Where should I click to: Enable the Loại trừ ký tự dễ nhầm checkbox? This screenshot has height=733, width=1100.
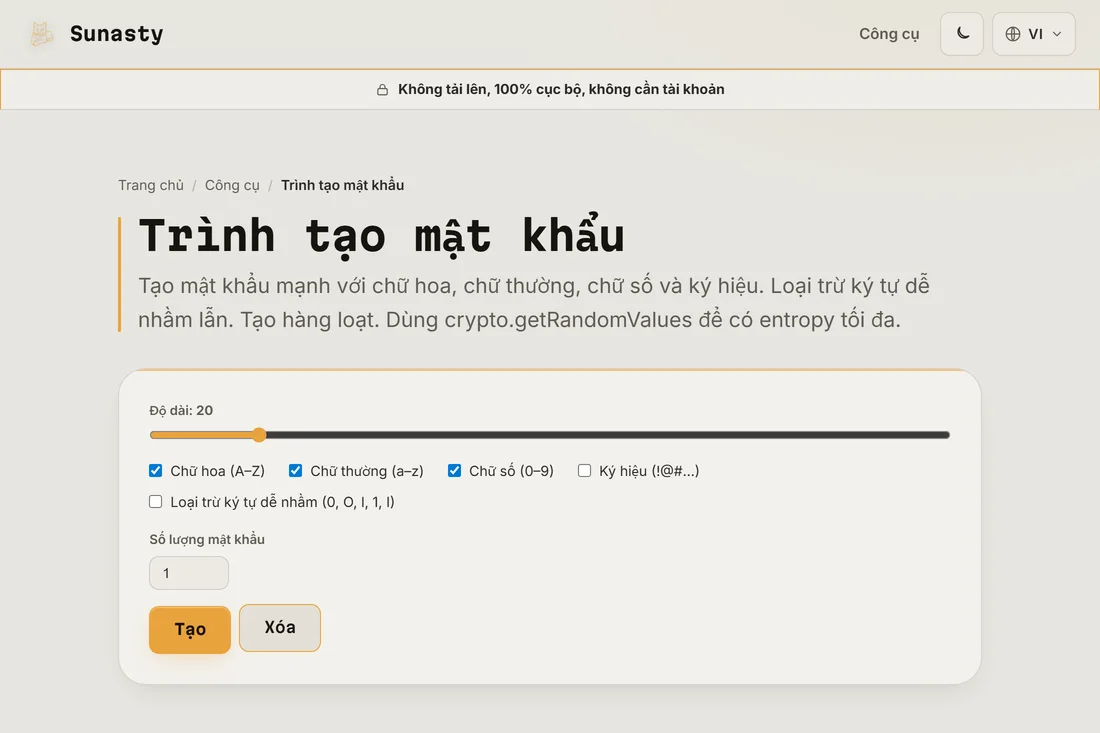pyautogui.click(x=156, y=502)
